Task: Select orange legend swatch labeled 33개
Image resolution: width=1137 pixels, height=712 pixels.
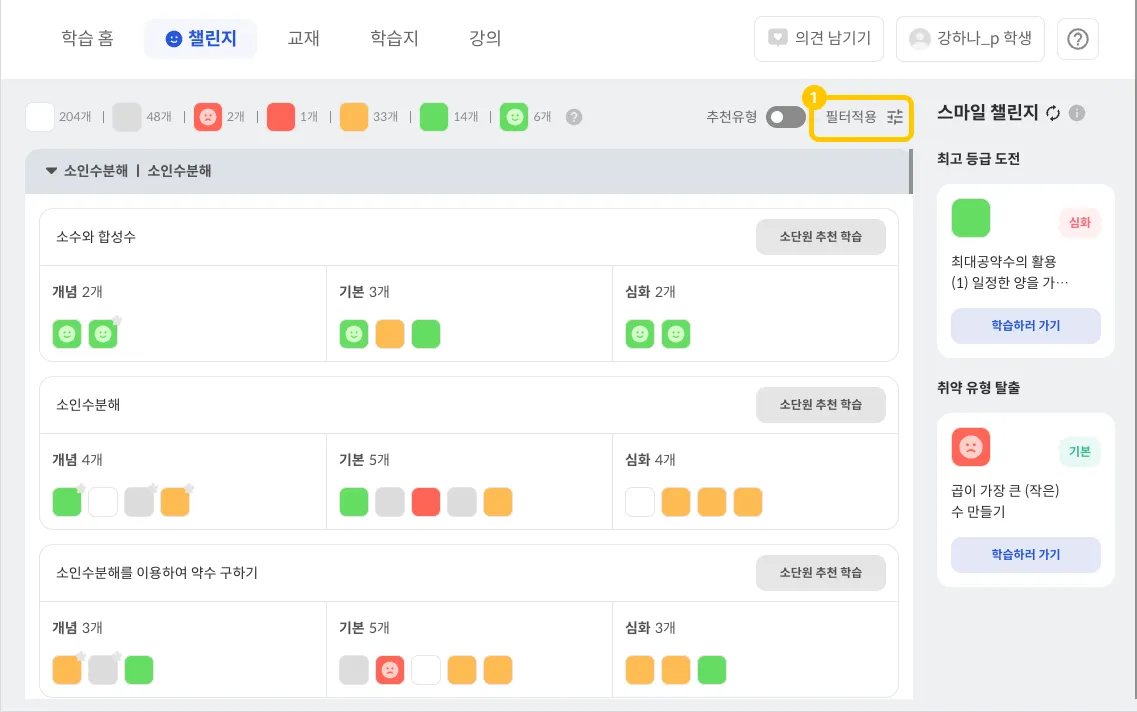Action: tap(354, 117)
